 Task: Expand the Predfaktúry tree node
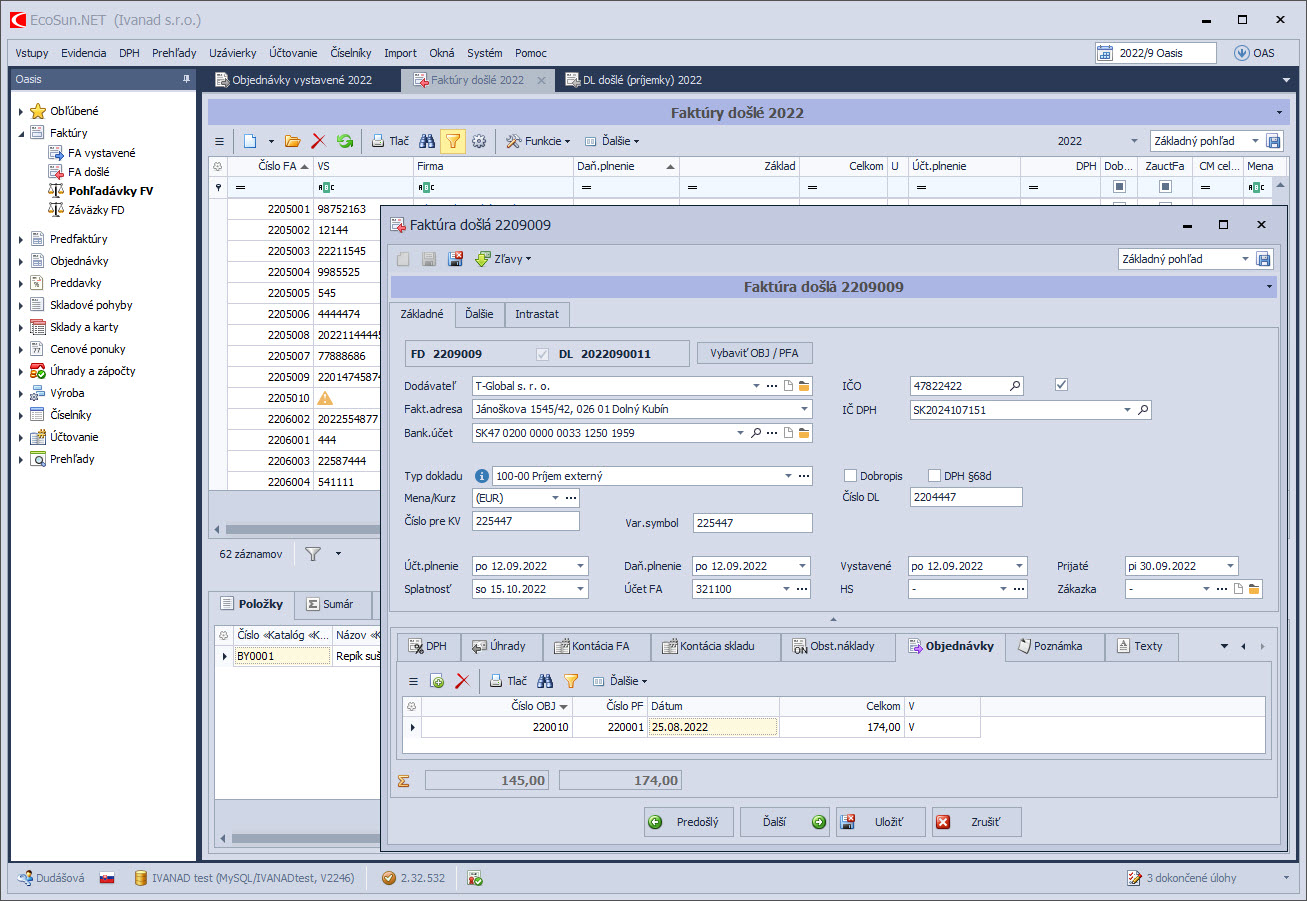click(21, 239)
